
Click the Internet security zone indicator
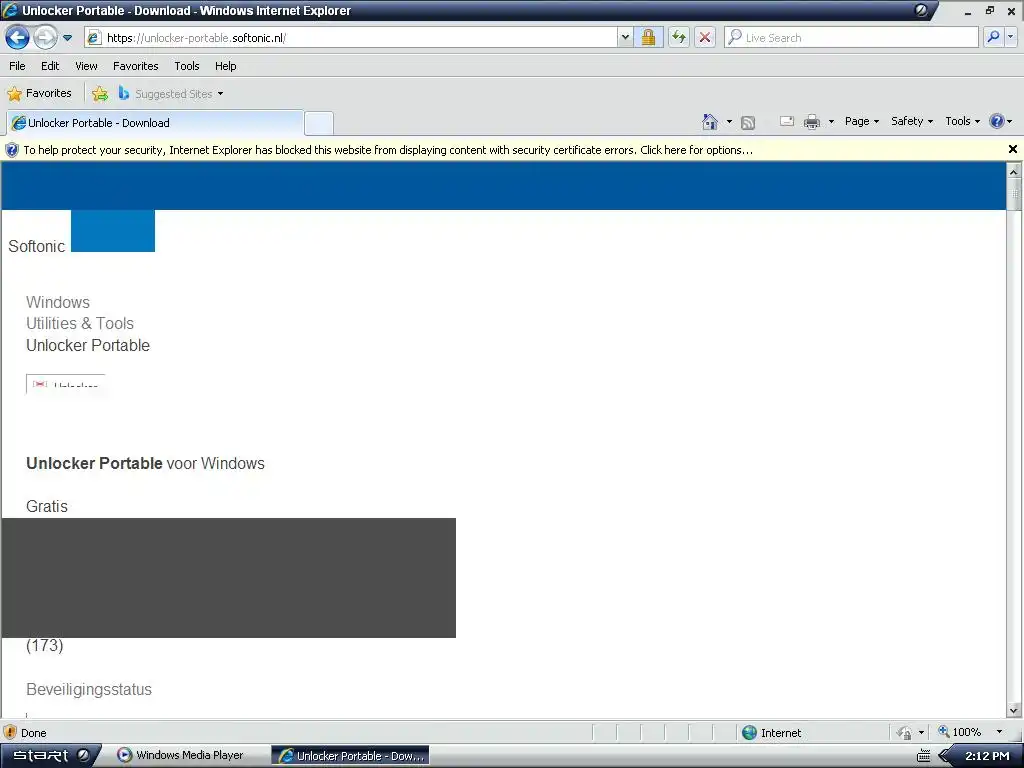point(773,733)
